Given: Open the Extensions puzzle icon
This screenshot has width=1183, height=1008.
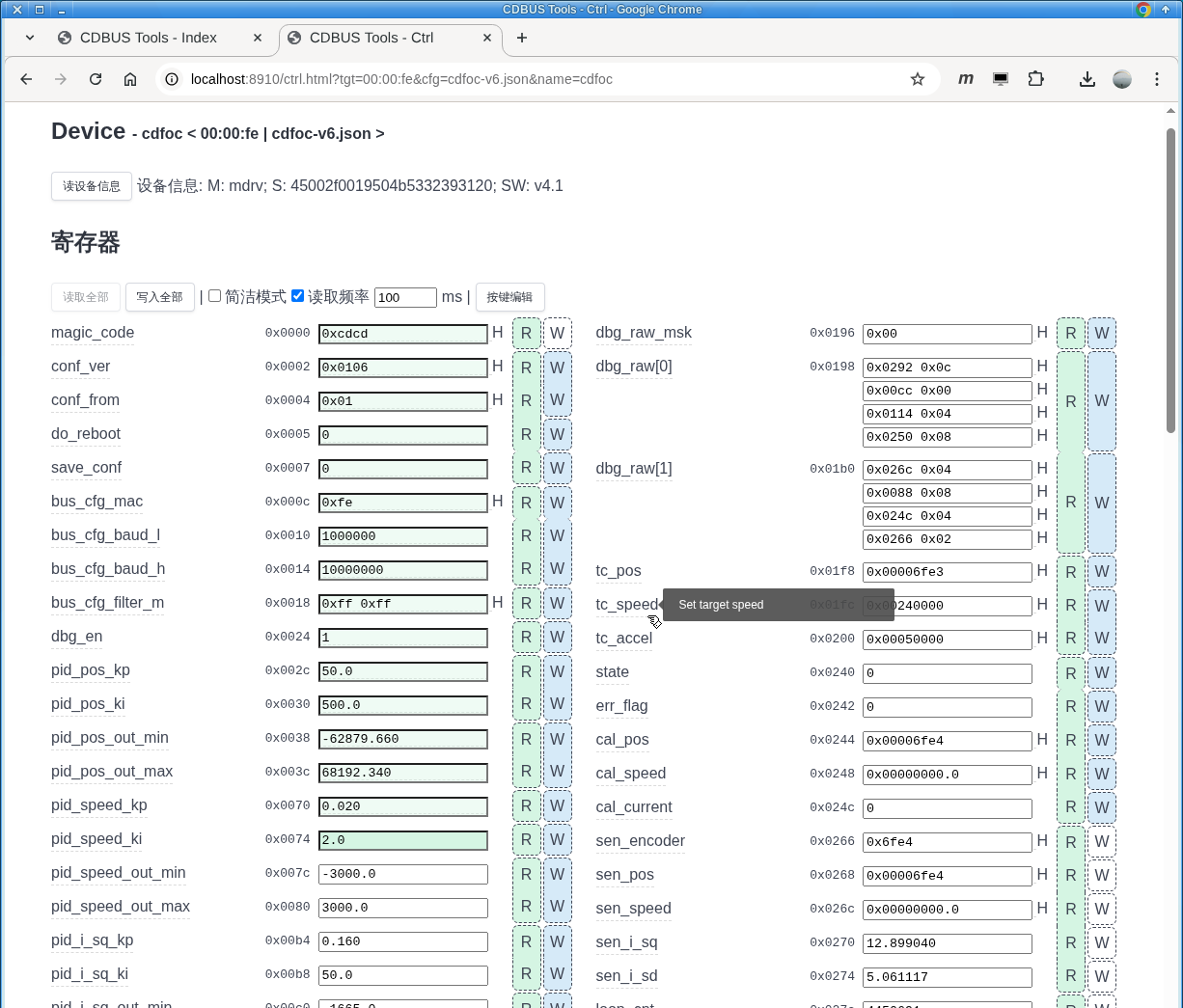Looking at the screenshot, I should 1035,79.
